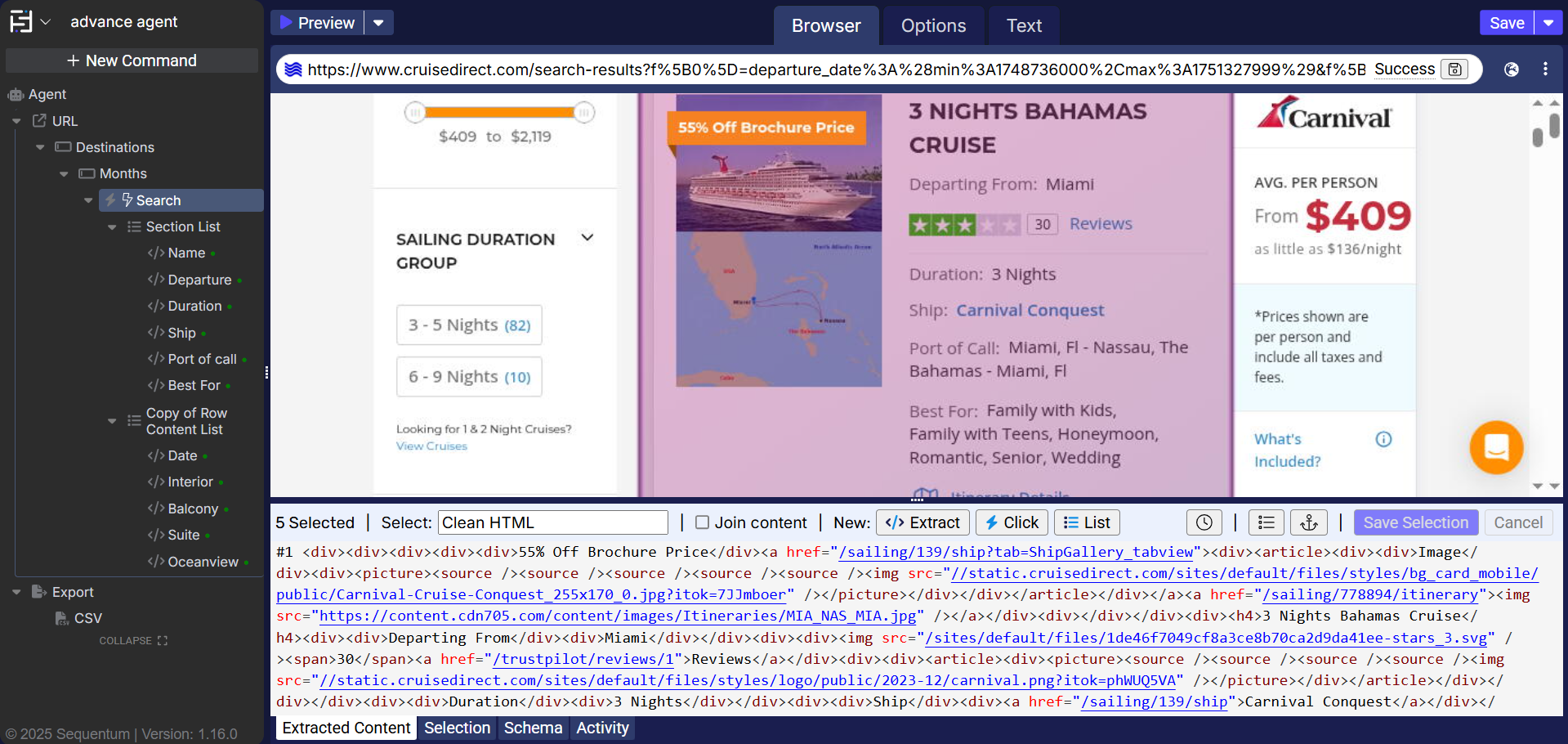Click the bulleted list icon button
Image resolution: width=1568 pixels, height=744 pixels.
pos(1266,522)
